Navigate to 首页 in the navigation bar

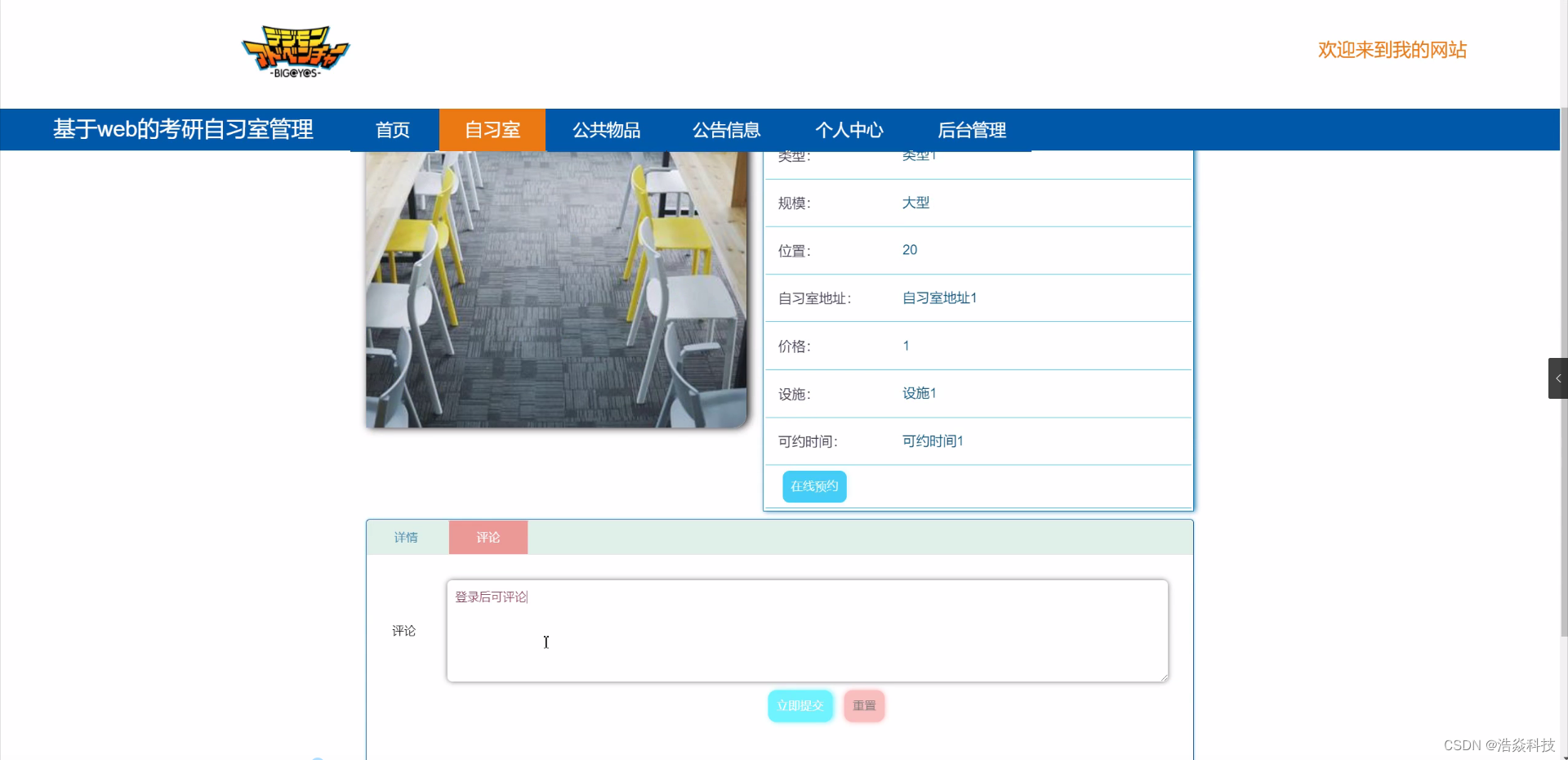tap(393, 130)
